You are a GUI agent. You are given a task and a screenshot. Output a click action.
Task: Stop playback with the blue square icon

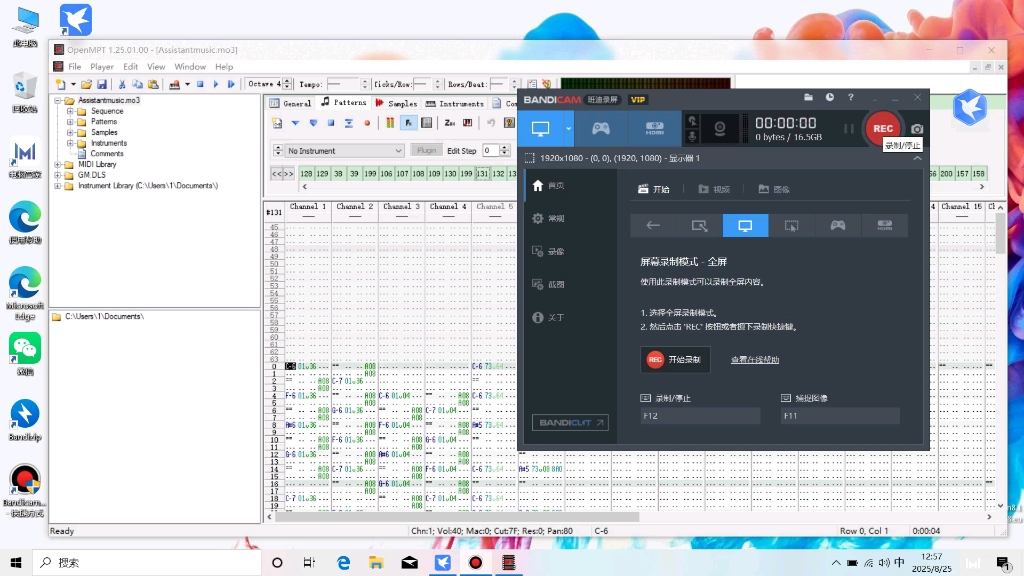coord(200,84)
